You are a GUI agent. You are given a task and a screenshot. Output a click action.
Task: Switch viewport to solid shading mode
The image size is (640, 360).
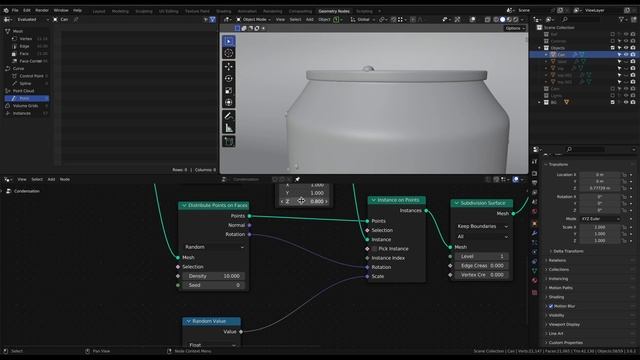pos(502,19)
